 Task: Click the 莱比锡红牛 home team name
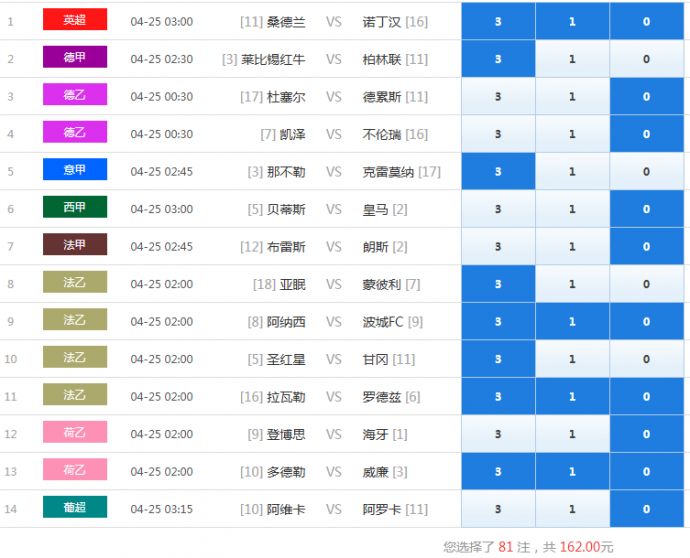[273, 59]
